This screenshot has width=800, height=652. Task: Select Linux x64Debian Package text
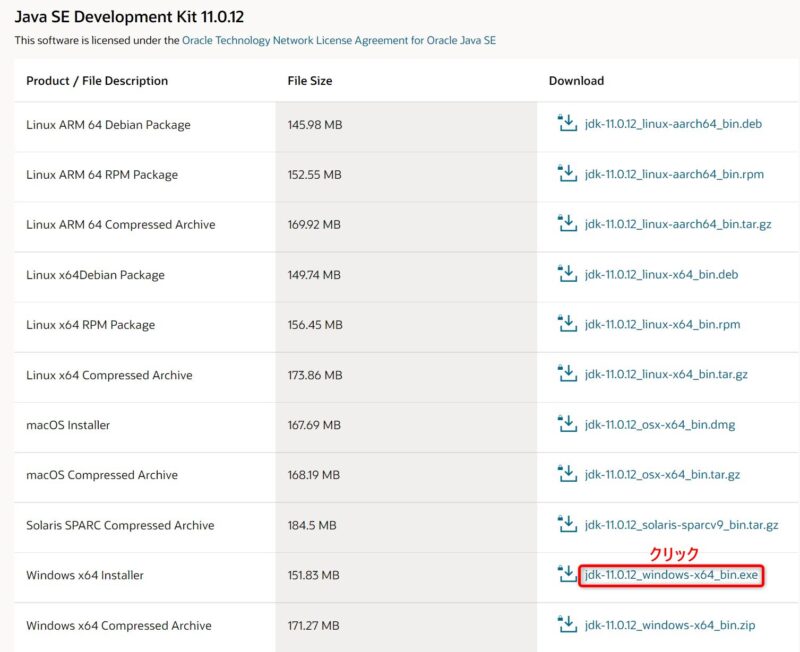[x=95, y=275]
